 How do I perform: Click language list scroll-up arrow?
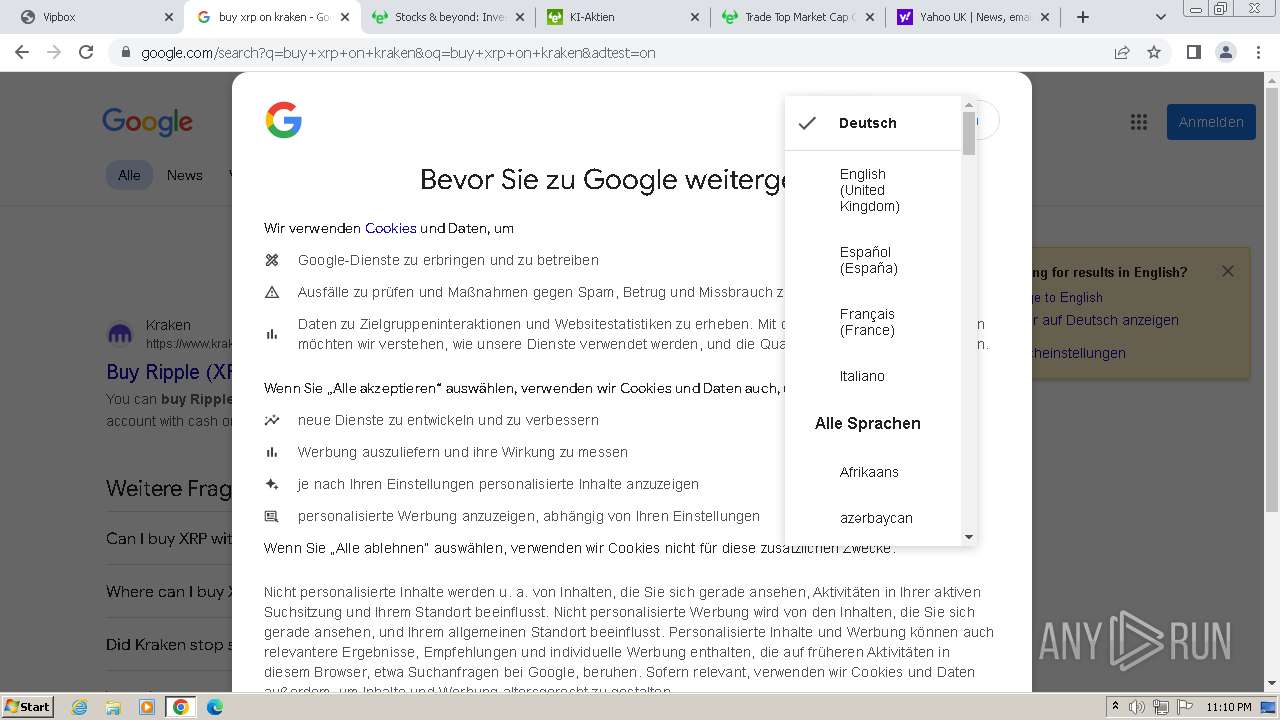tap(968, 104)
